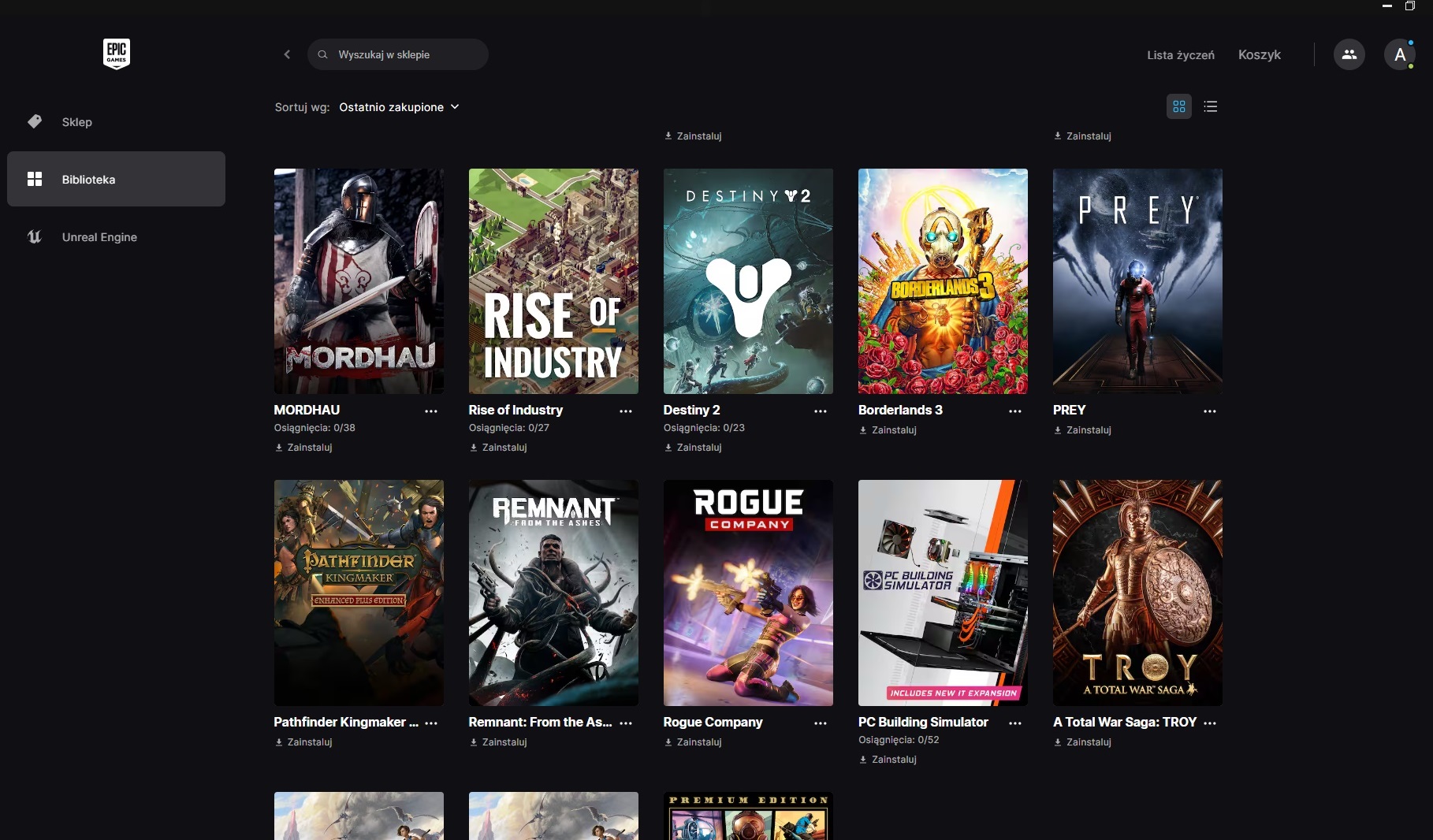Open Sklep store tag icon
Screen dimensions: 1433x840
click(x=34, y=121)
